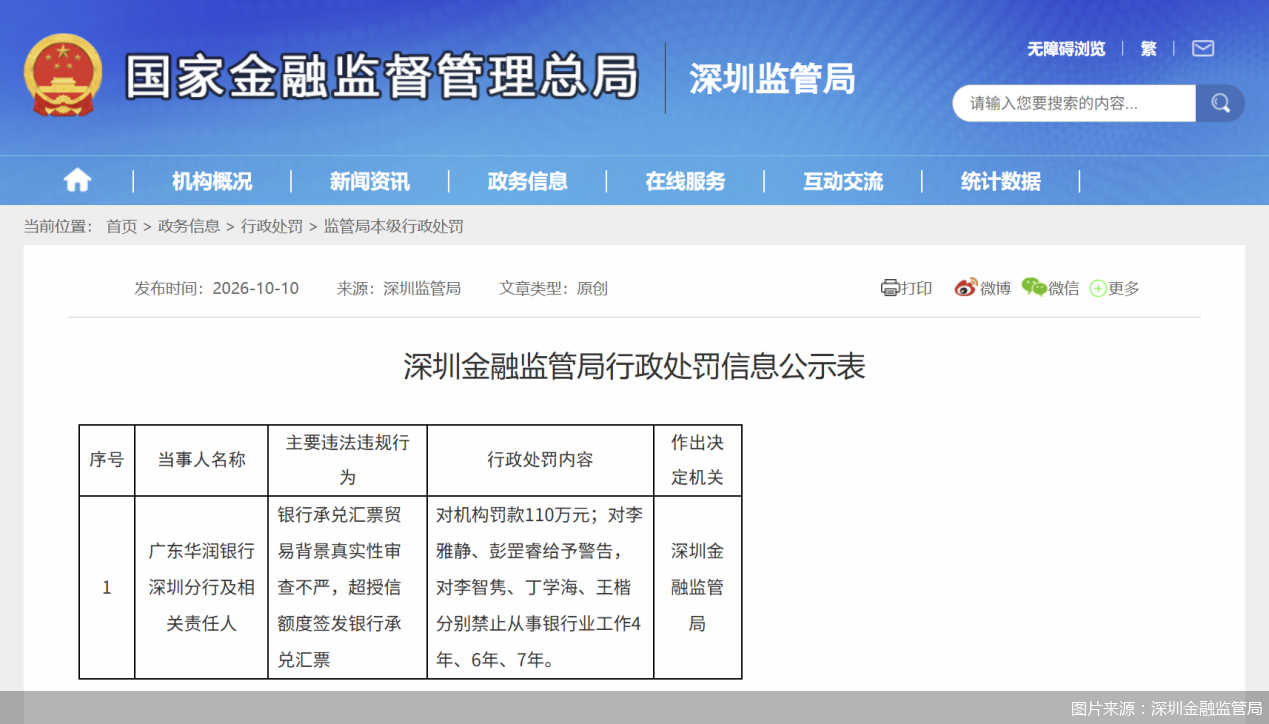Click the national emblem logo
This screenshot has height=724, width=1269.
click(63, 75)
